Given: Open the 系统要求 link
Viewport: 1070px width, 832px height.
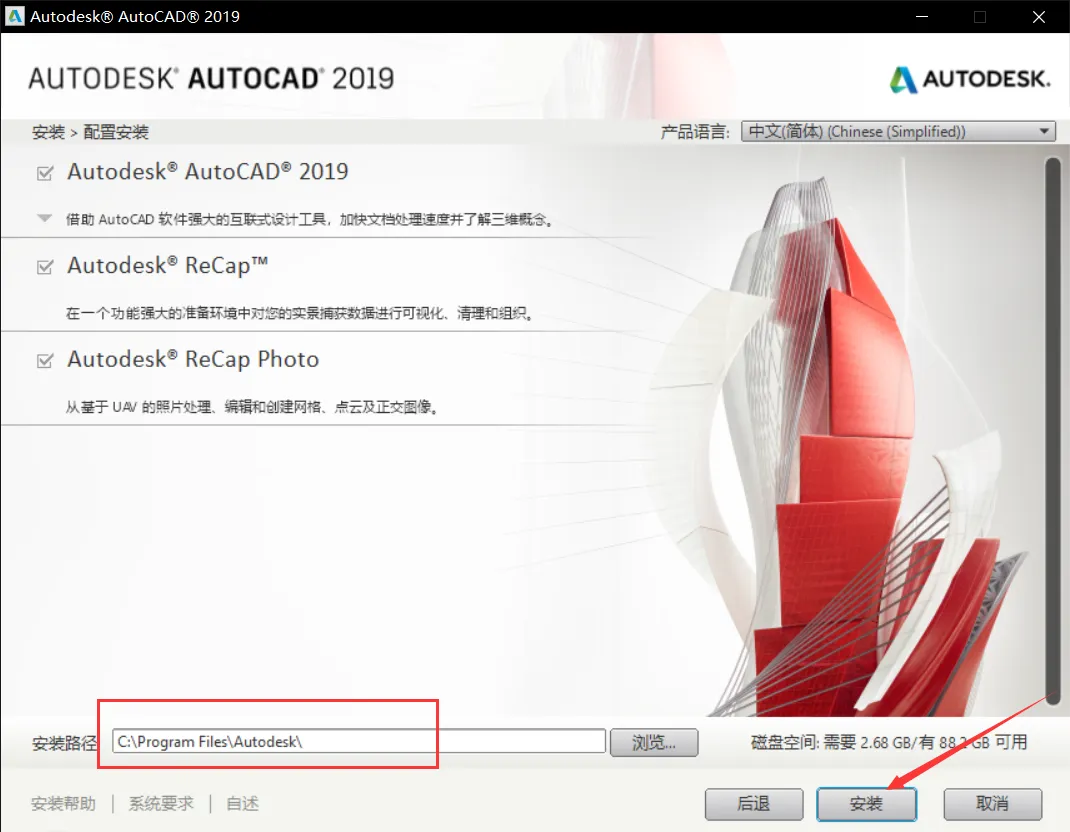Looking at the screenshot, I should (x=161, y=803).
